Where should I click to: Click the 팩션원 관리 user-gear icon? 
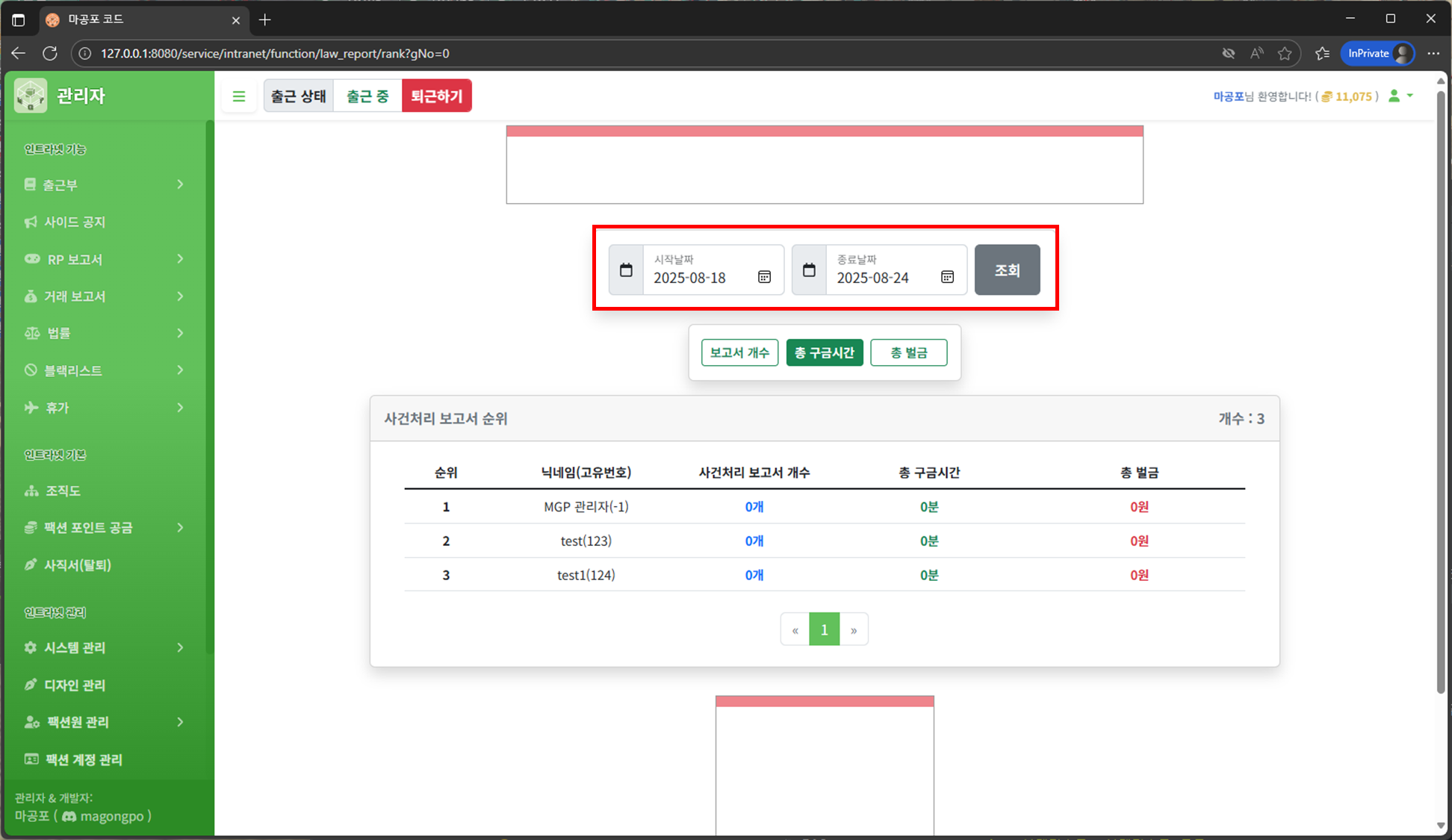tap(32, 722)
